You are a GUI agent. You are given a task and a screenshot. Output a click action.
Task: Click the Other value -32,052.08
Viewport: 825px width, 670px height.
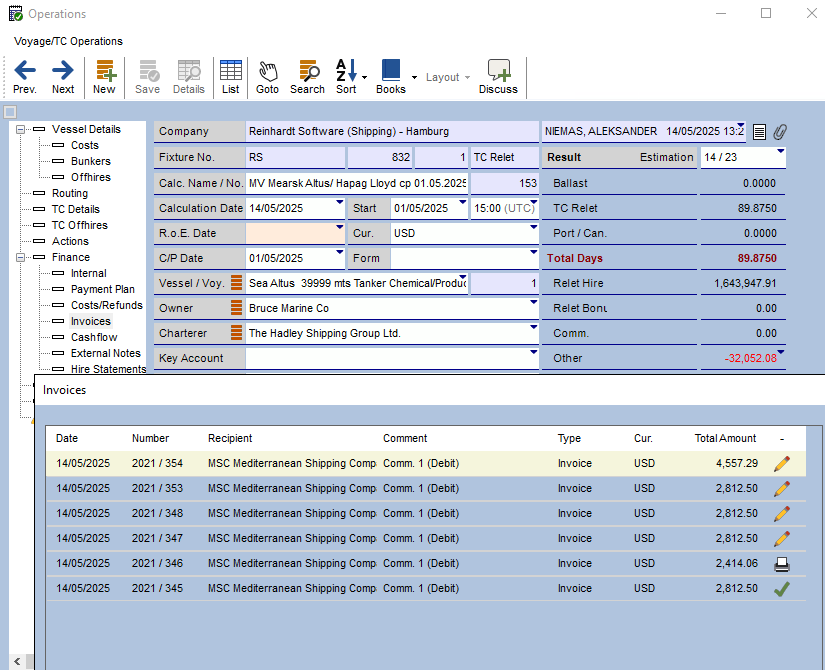pos(750,358)
